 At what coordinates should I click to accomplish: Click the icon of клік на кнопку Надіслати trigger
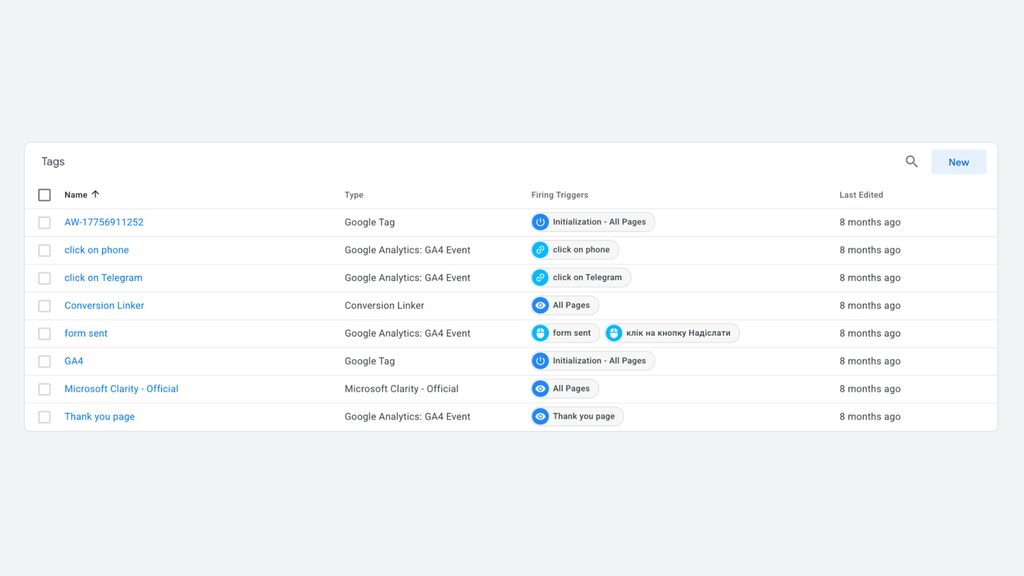tap(614, 333)
